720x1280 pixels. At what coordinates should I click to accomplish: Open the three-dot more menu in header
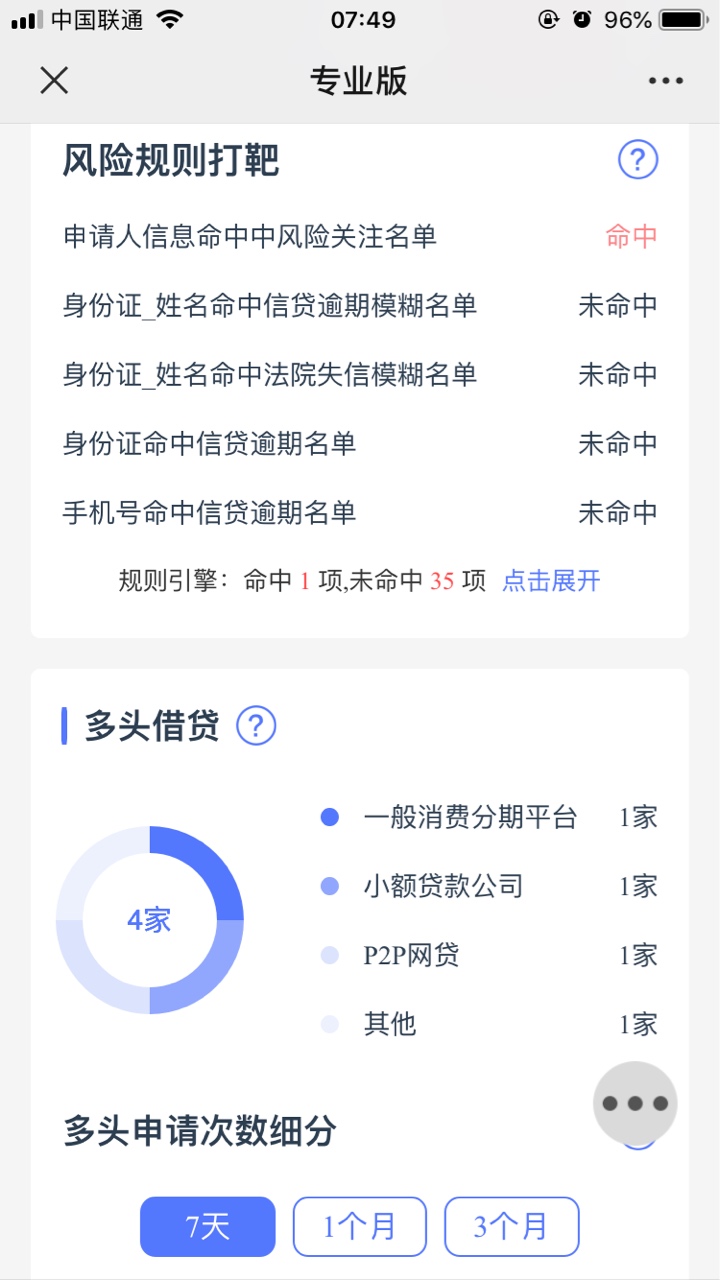coord(665,81)
